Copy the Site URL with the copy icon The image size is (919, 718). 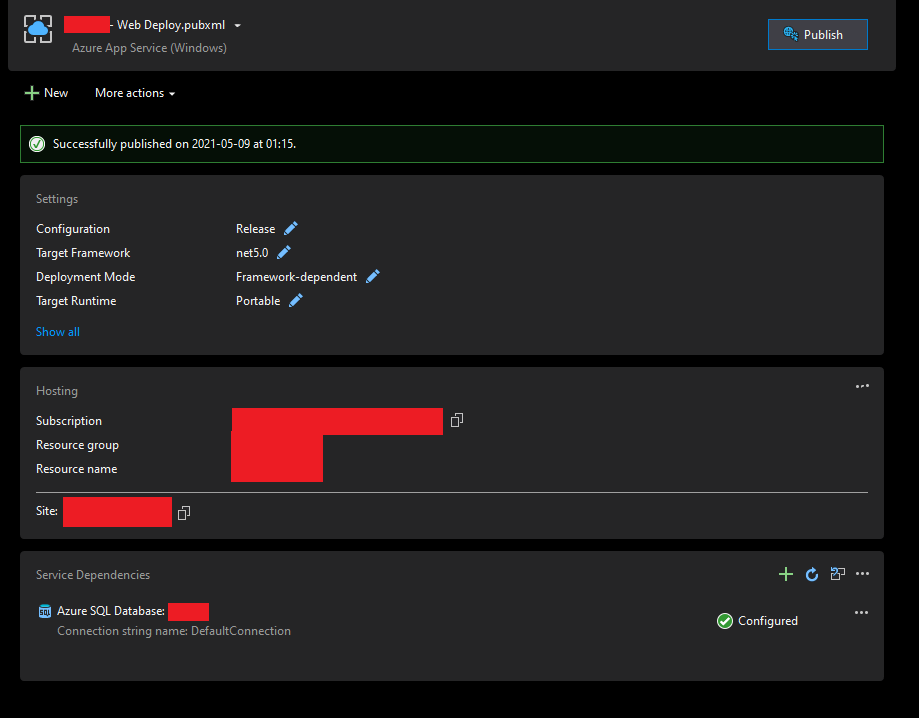[x=183, y=512]
